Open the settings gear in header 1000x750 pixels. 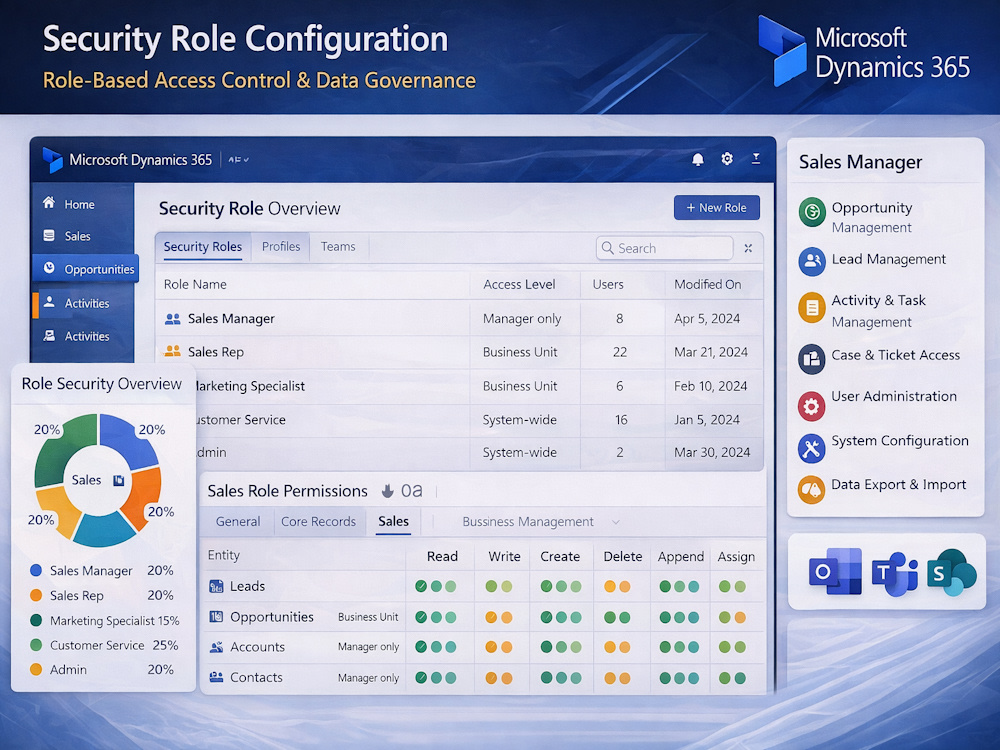pyautogui.click(x=727, y=159)
